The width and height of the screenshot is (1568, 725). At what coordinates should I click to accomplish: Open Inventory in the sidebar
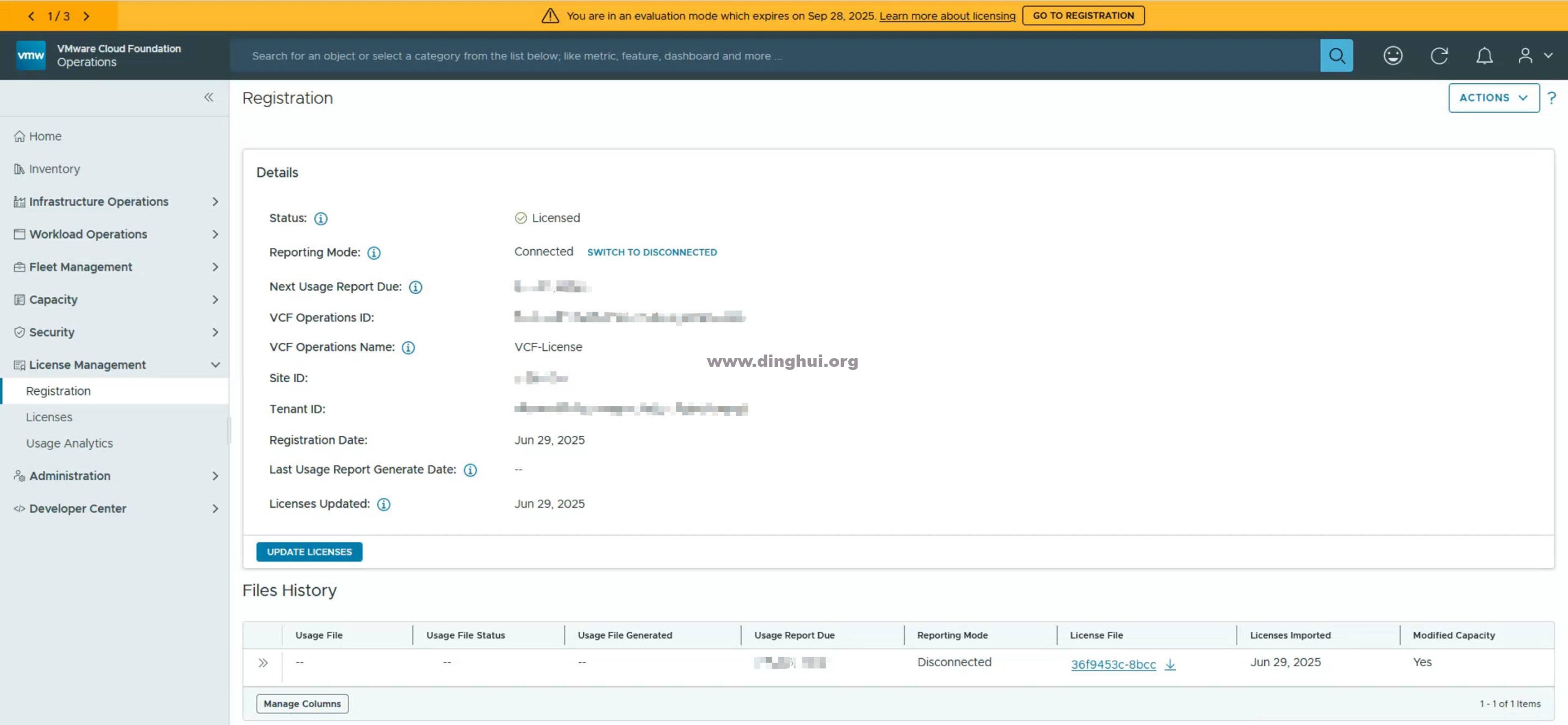pyautogui.click(x=47, y=169)
